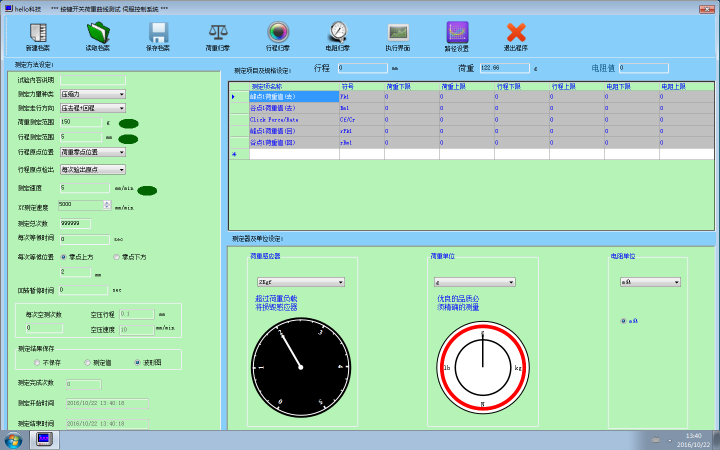
Task: Select 零点下方 radio option
Action: point(118,257)
